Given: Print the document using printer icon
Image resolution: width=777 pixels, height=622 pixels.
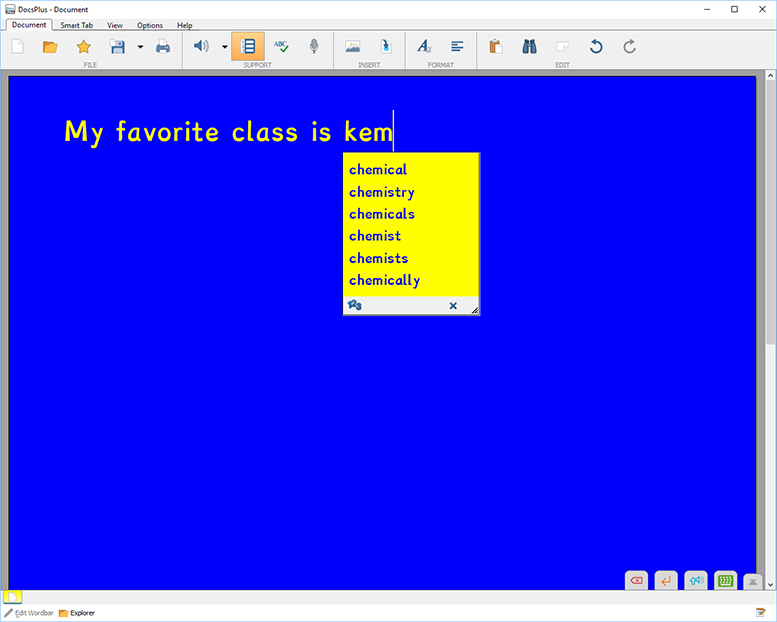Looking at the screenshot, I should coord(162,46).
